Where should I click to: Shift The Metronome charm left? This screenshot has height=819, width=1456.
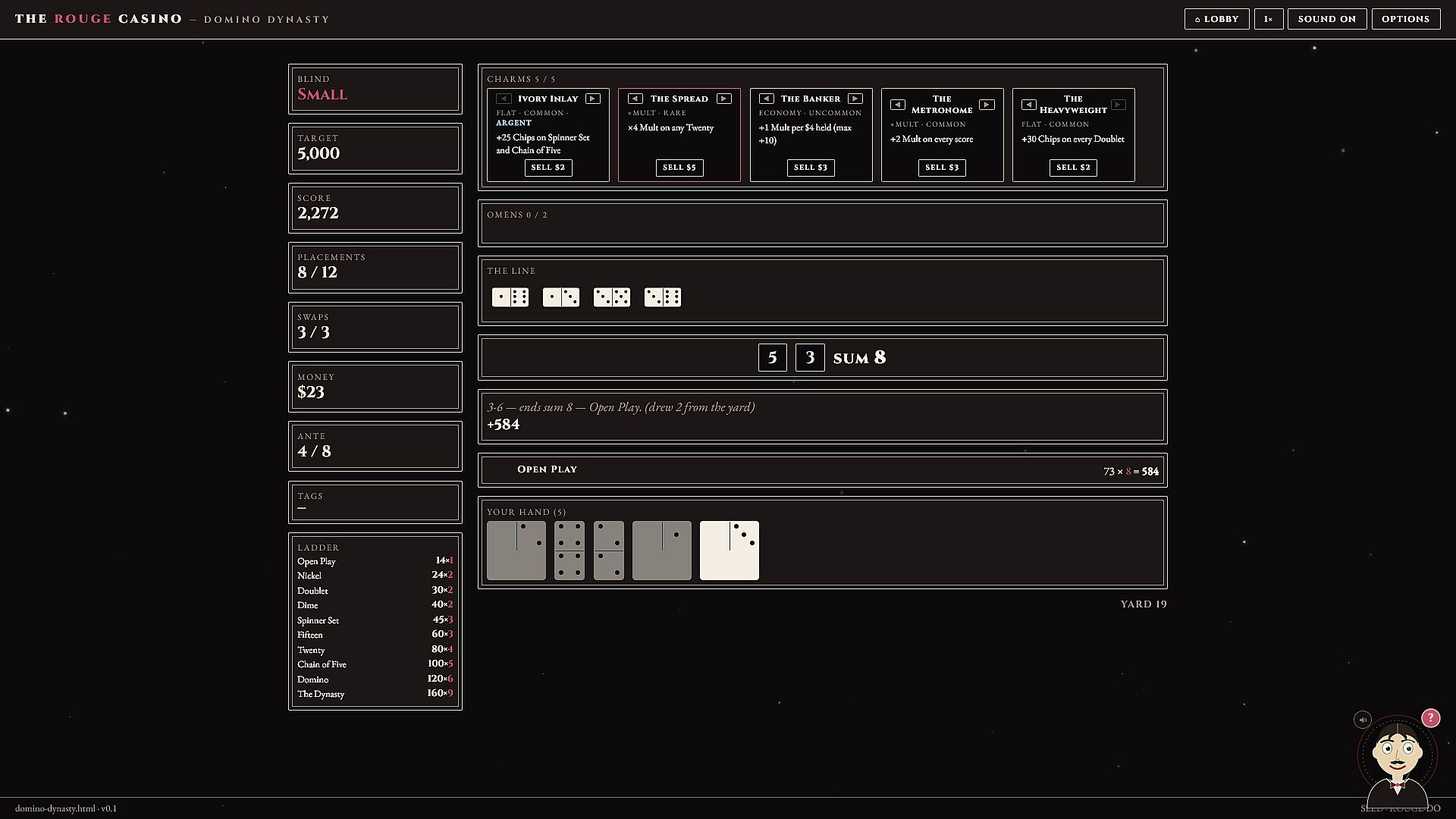pos(898,105)
